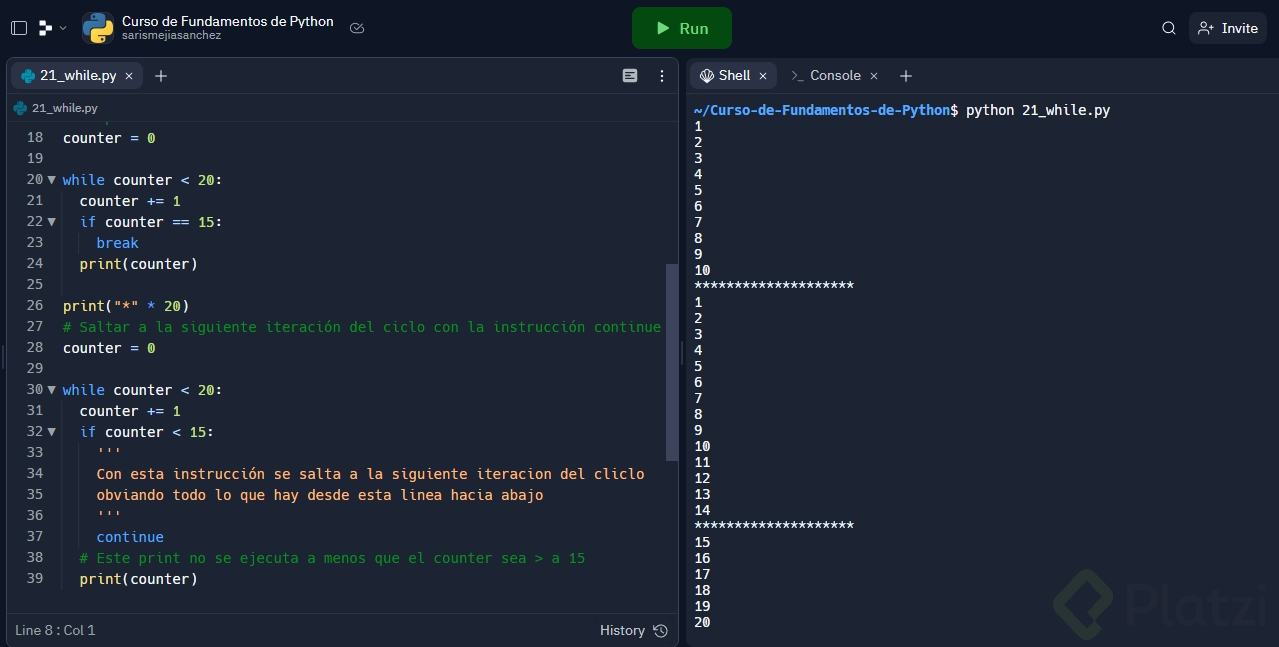Click the comment text on line 27

tap(362, 327)
